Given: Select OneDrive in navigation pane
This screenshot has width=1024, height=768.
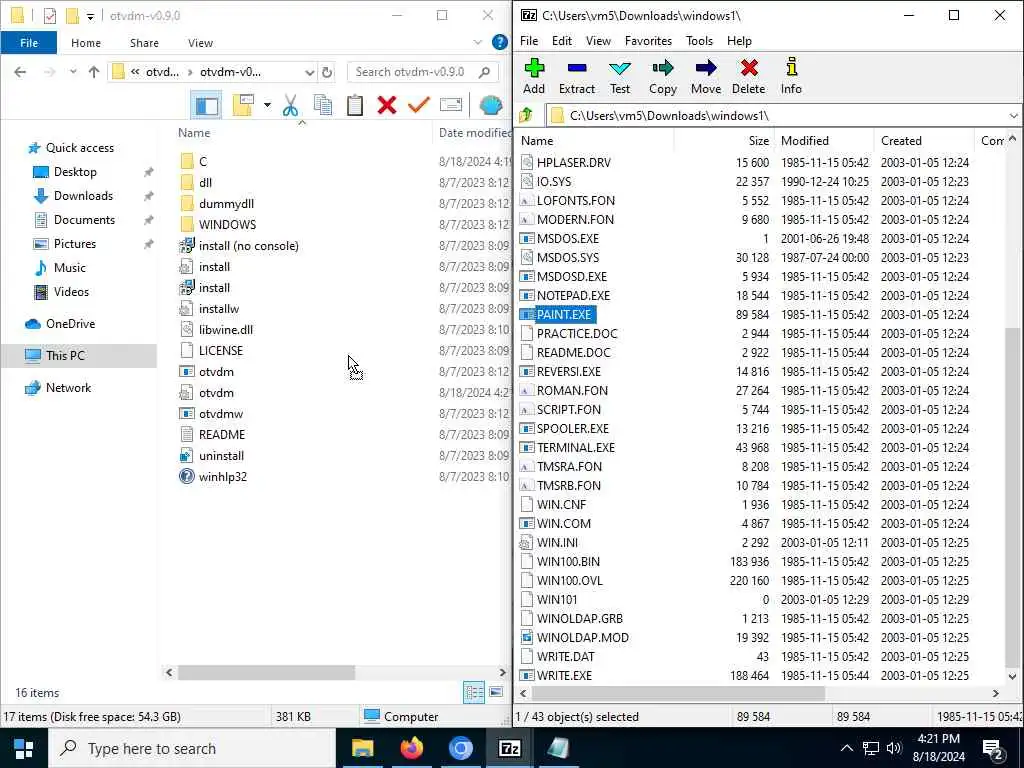Looking at the screenshot, I should (x=70, y=323).
